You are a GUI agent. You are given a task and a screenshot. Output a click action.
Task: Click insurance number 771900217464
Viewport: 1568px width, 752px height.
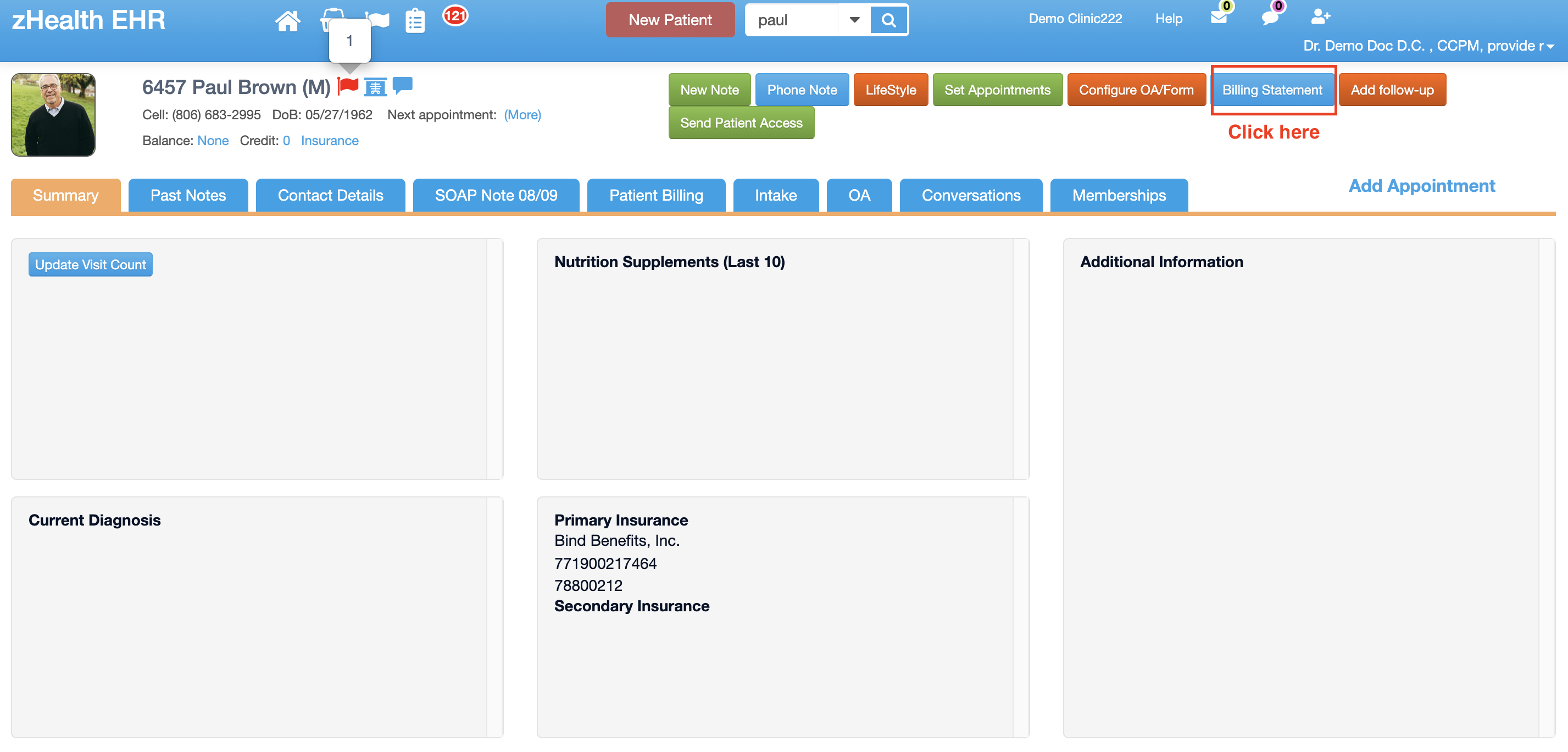pos(605,563)
